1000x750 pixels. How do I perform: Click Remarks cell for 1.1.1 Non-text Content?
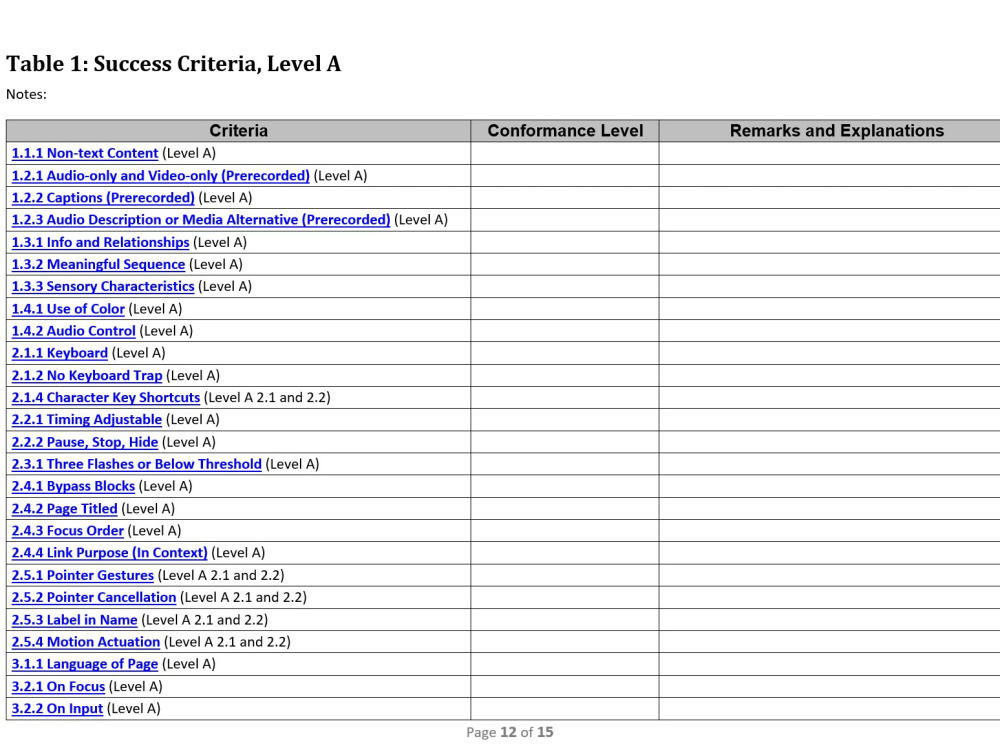(830, 153)
